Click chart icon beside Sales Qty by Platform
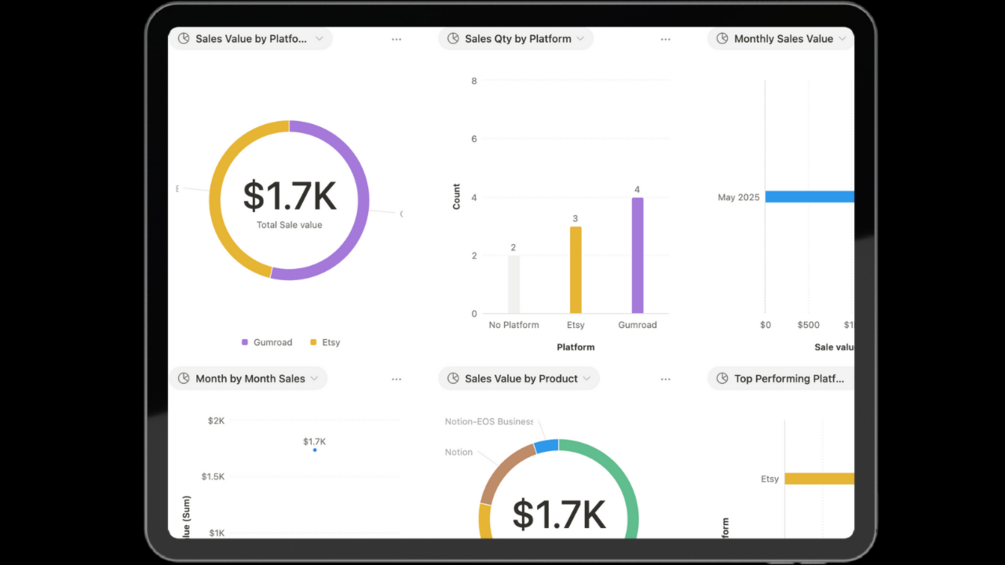1005x565 pixels. click(453, 38)
